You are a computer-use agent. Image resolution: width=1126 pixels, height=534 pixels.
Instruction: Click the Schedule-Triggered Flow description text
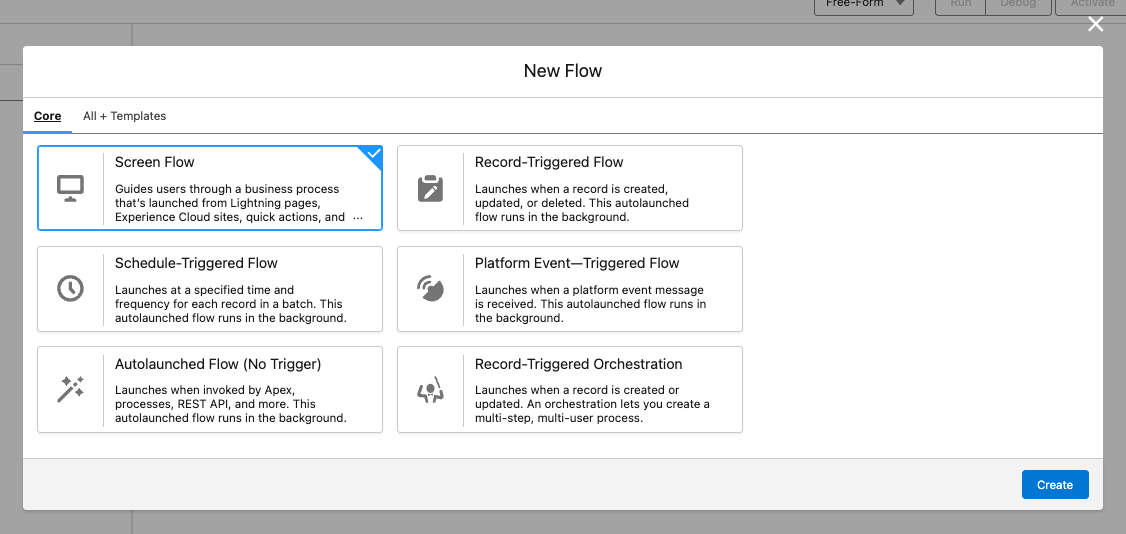231,304
